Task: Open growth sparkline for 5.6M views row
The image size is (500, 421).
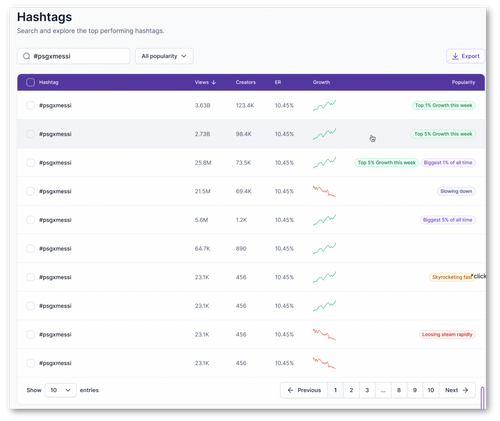Action: [324, 220]
